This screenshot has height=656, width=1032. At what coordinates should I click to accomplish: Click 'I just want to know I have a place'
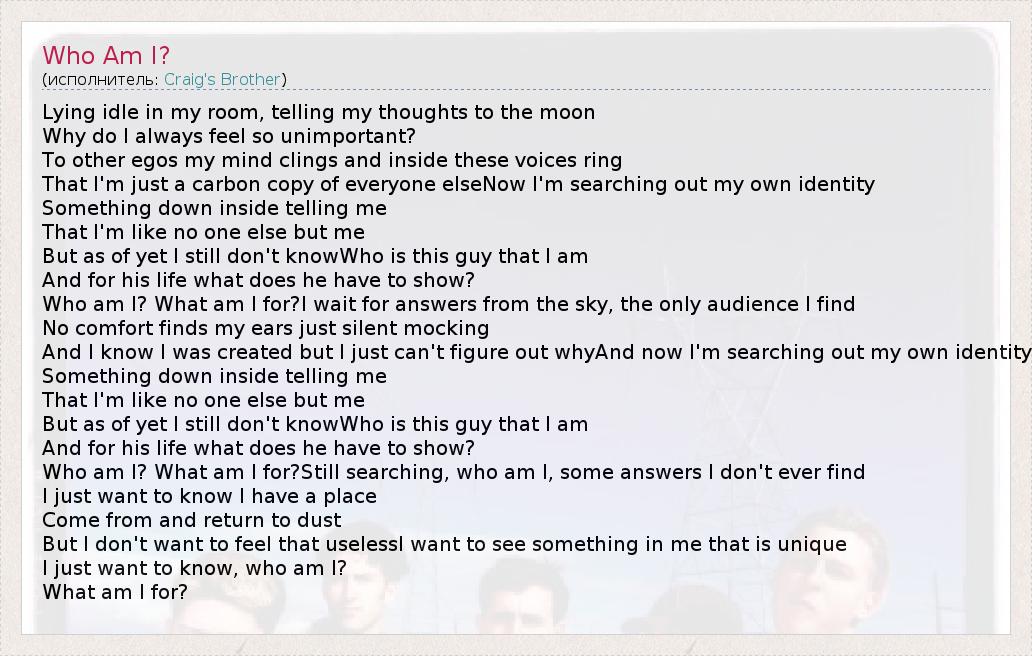click(209, 496)
